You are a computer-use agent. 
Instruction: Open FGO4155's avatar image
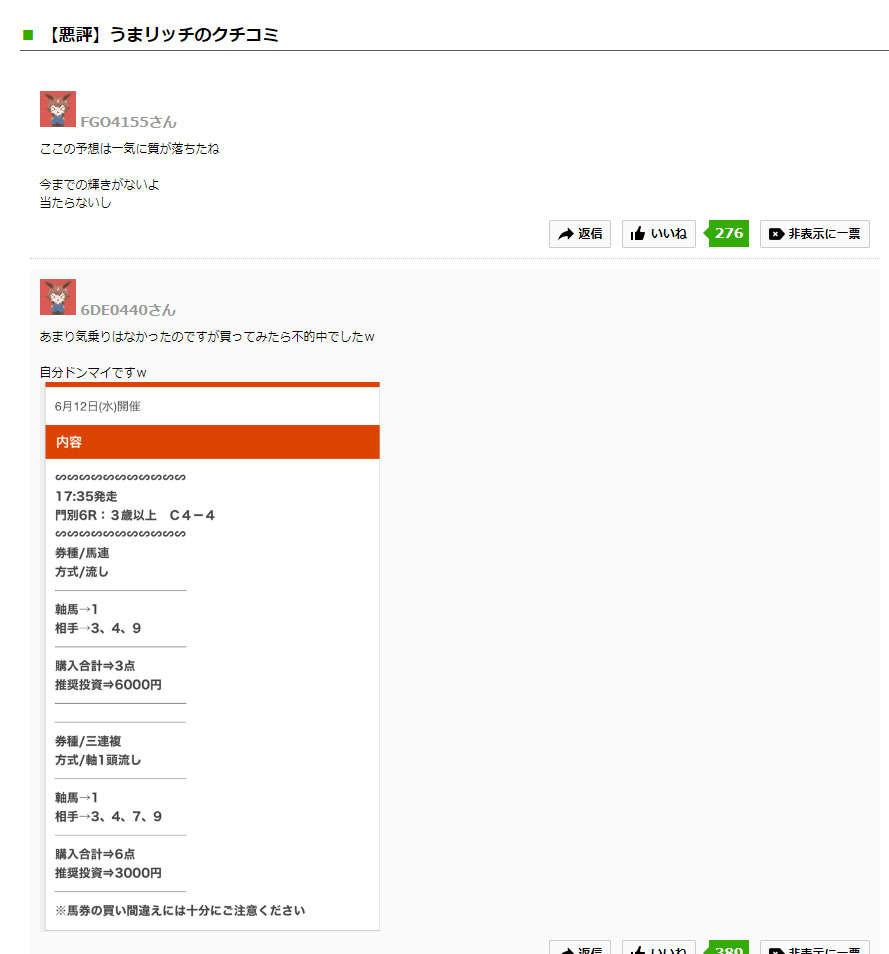tap(58, 109)
